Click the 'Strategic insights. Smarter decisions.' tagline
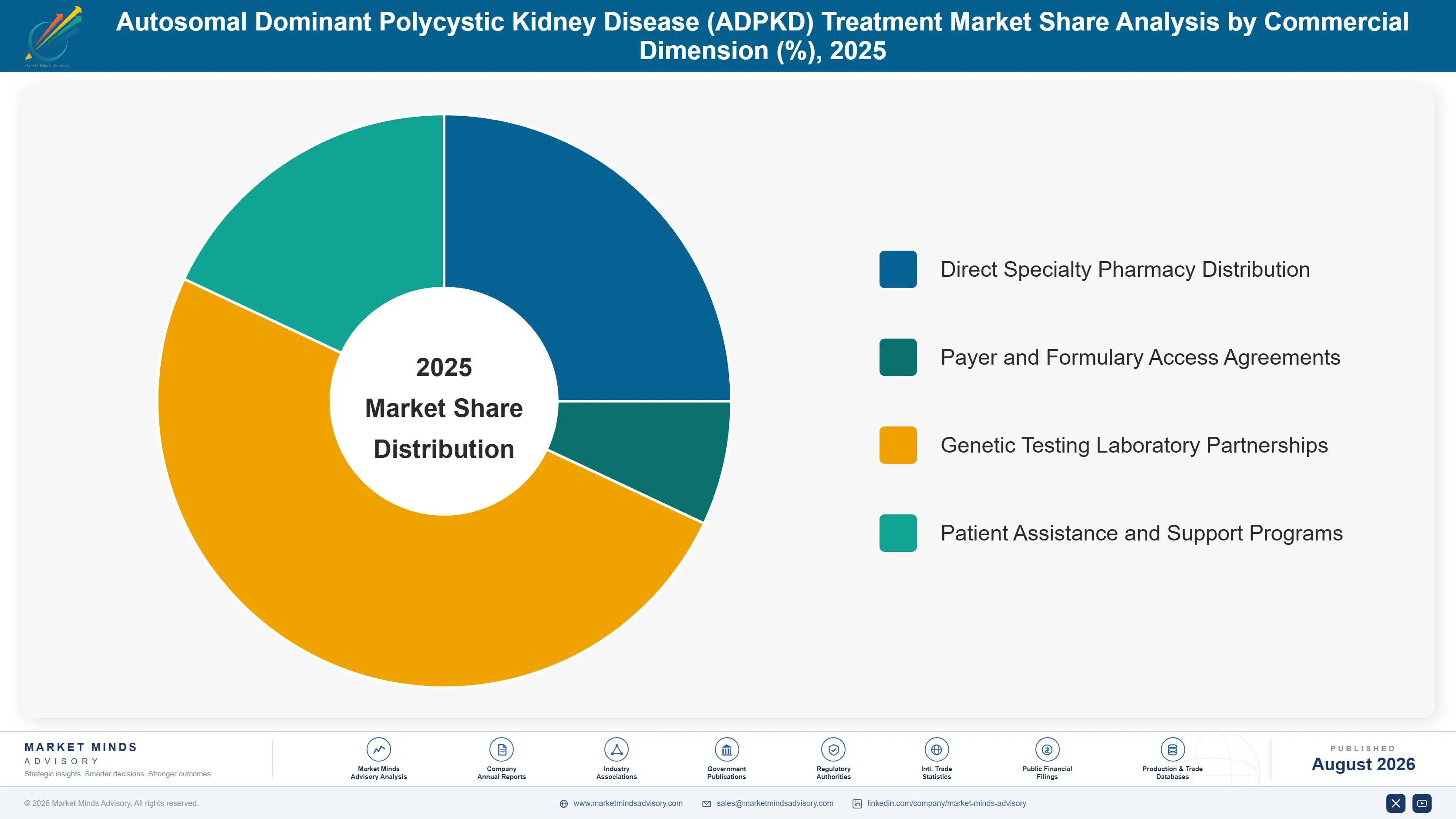The image size is (1456, 819). tap(118, 774)
